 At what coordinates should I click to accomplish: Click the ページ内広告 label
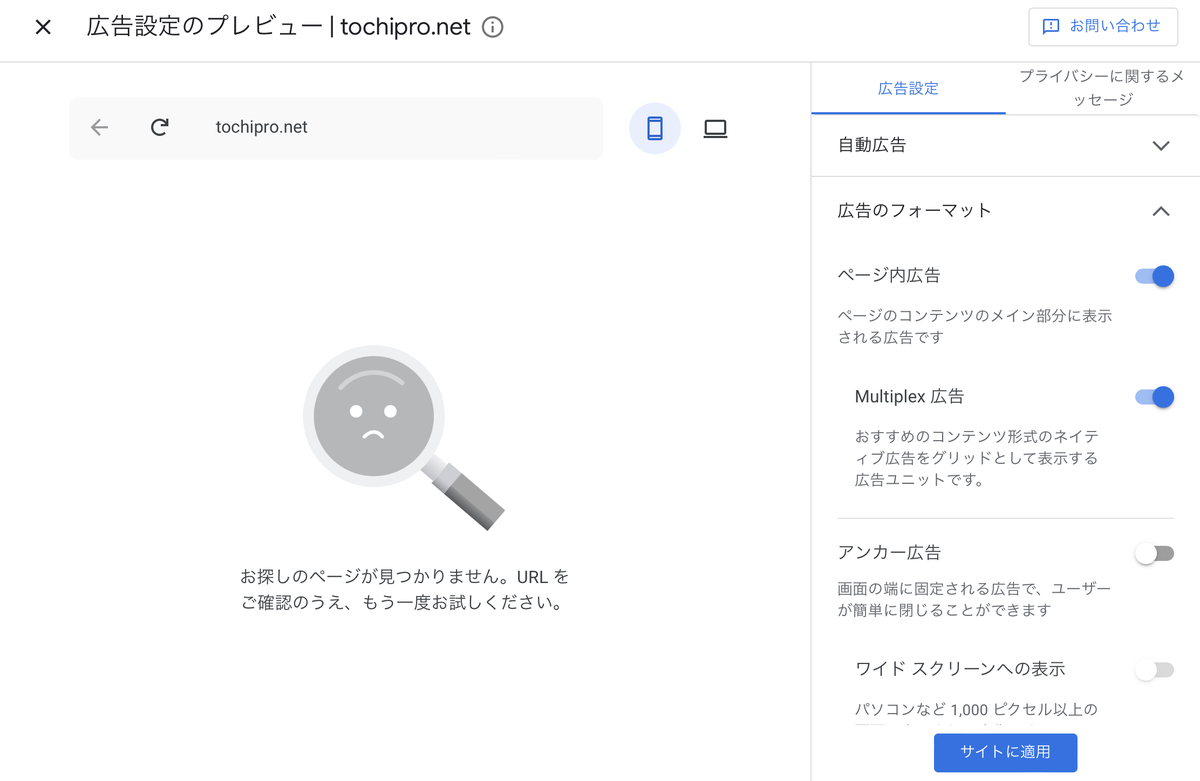pos(889,275)
